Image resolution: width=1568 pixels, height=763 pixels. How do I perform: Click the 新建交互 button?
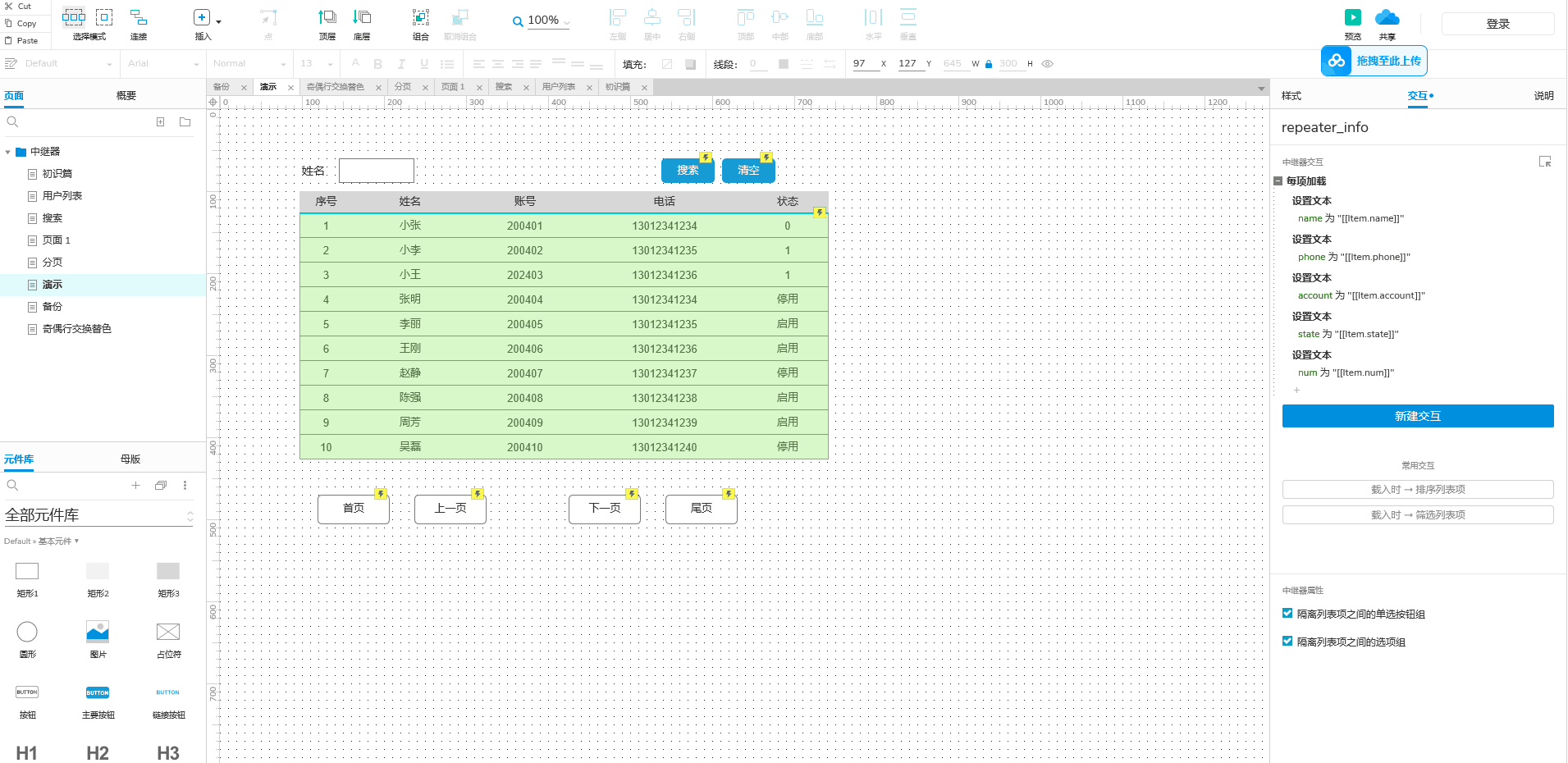click(x=1417, y=416)
